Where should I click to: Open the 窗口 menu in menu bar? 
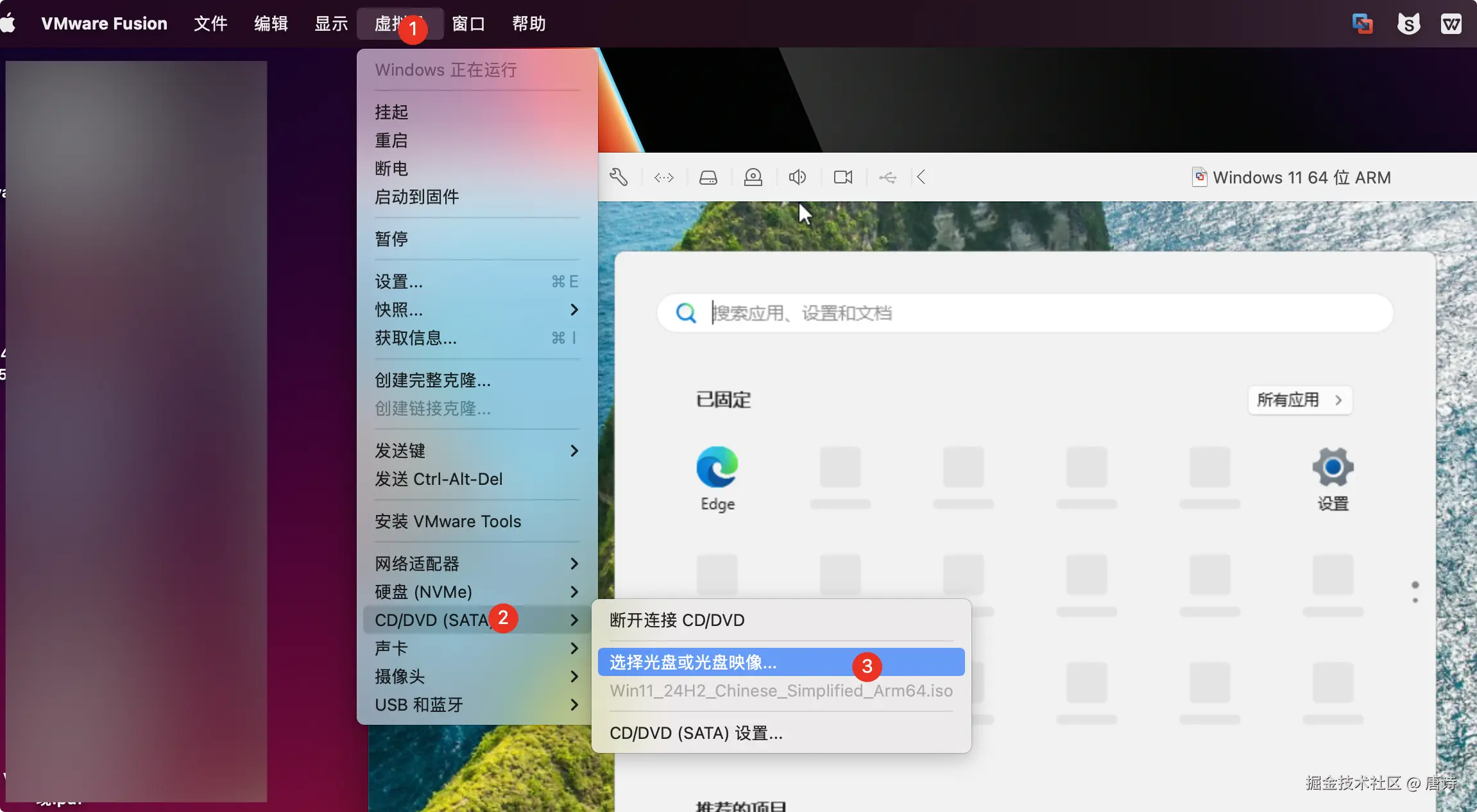468,24
